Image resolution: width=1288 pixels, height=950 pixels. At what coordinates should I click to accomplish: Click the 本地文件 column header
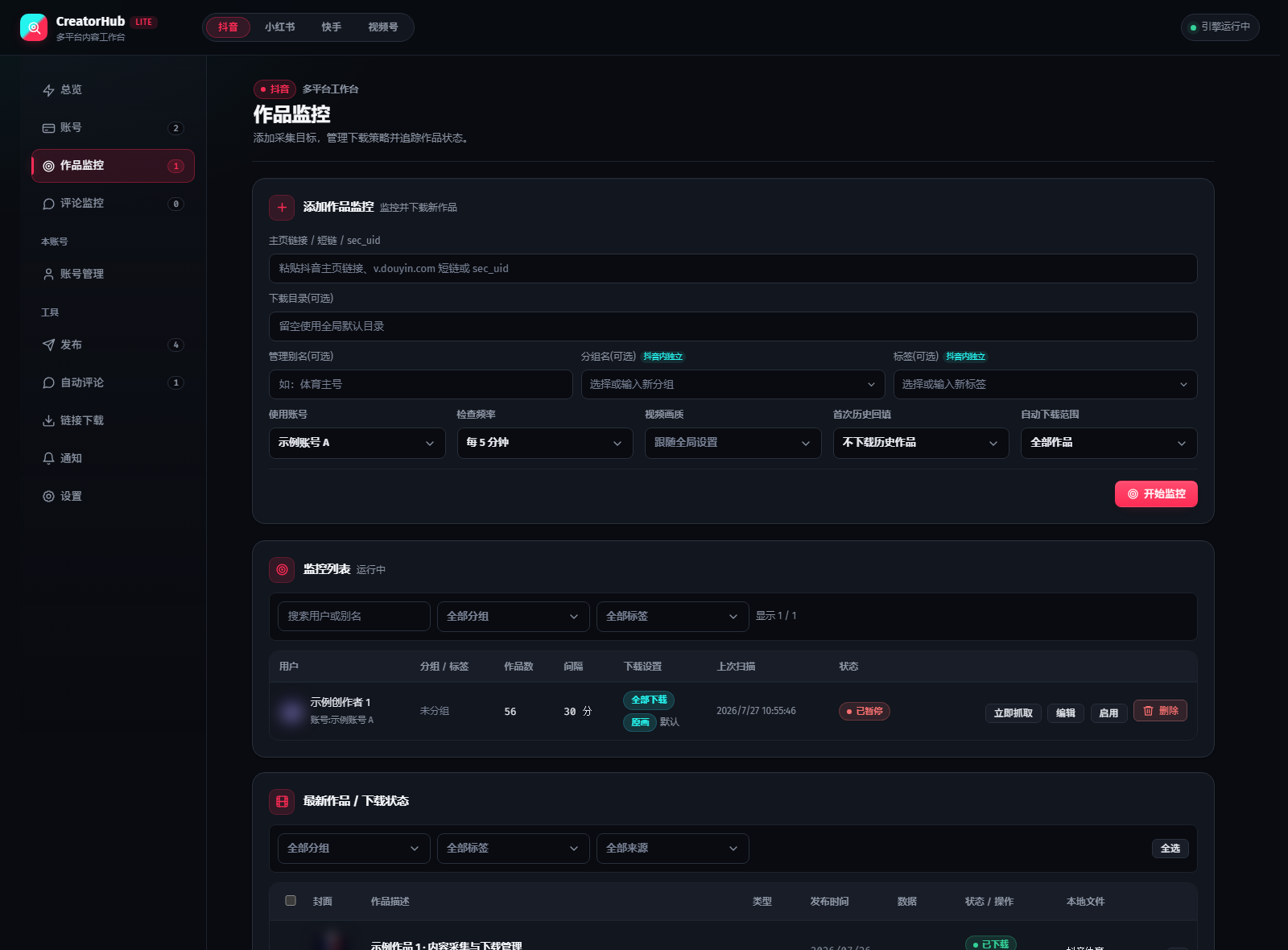[1085, 902]
